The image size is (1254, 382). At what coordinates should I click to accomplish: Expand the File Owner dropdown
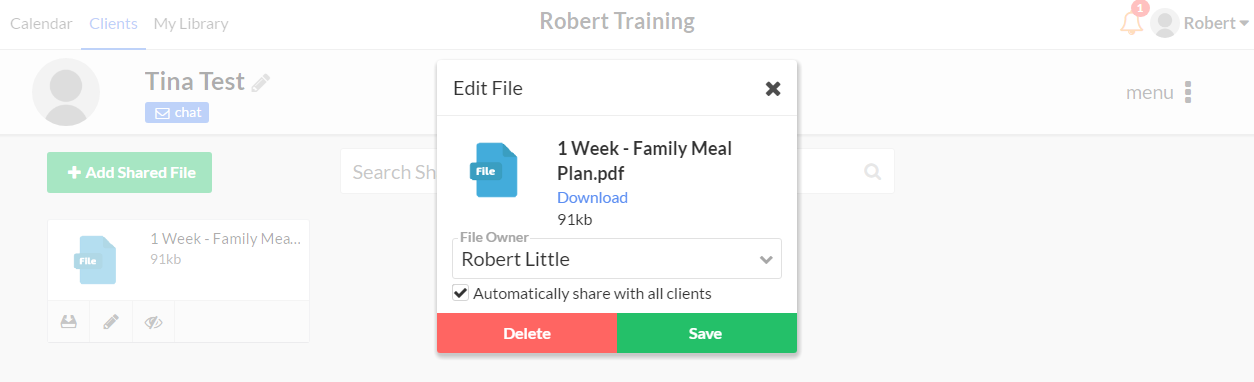616,259
